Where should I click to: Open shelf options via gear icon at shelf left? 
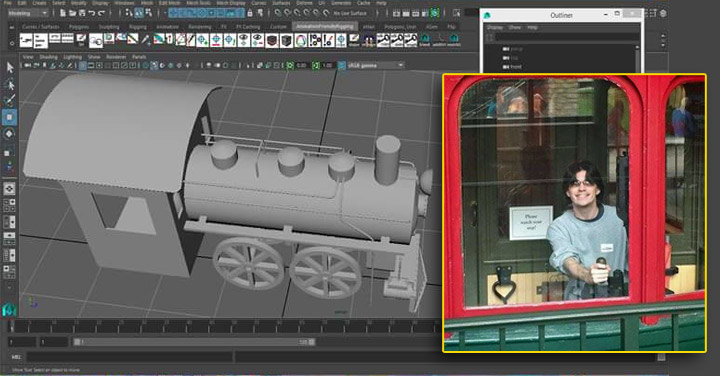[x=12, y=43]
